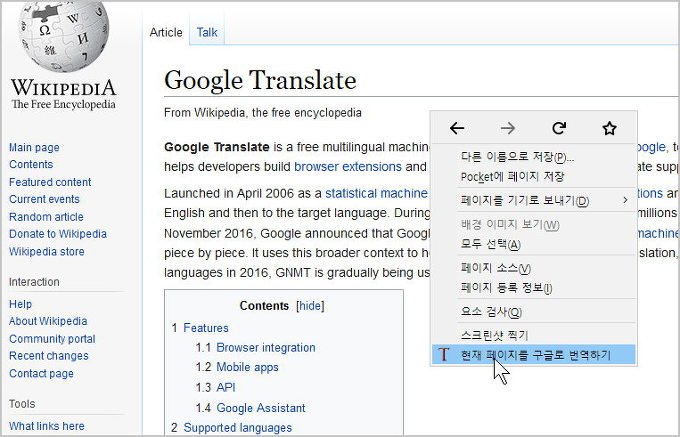Jump to Mobile apps section
Viewport: 680px width, 437px height.
[247, 367]
